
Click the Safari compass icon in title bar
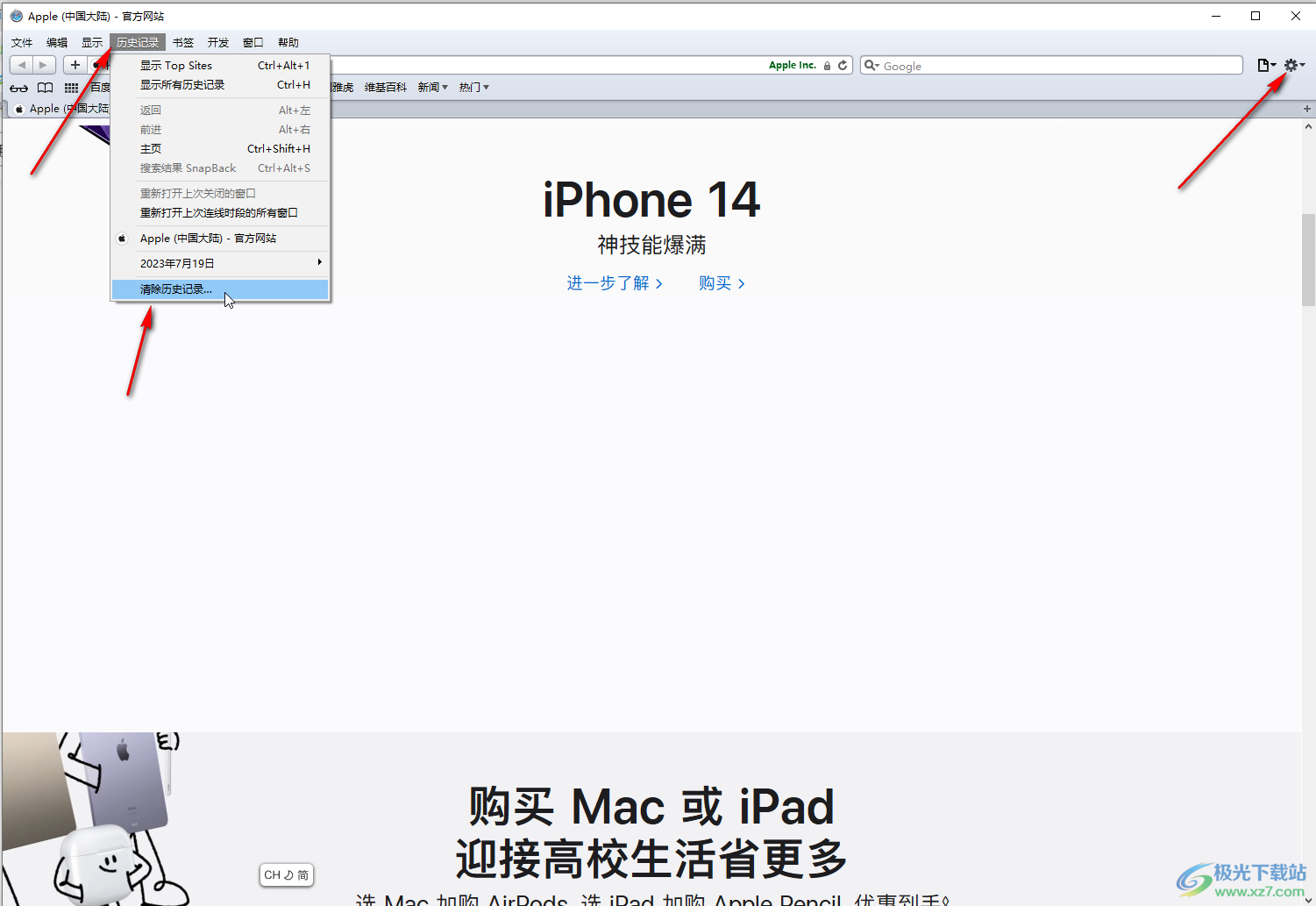tap(16, 16)
